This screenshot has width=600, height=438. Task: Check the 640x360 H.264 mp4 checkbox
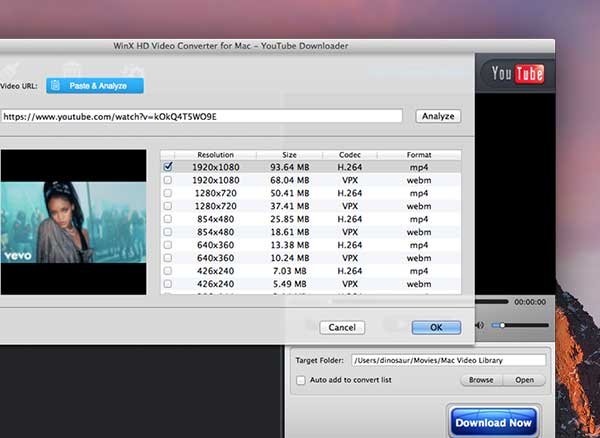click(168, 245)
